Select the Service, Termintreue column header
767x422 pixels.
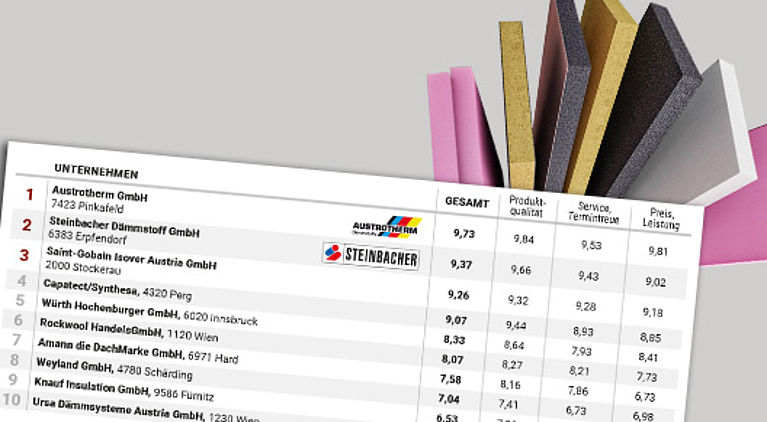tap(593, 213)
